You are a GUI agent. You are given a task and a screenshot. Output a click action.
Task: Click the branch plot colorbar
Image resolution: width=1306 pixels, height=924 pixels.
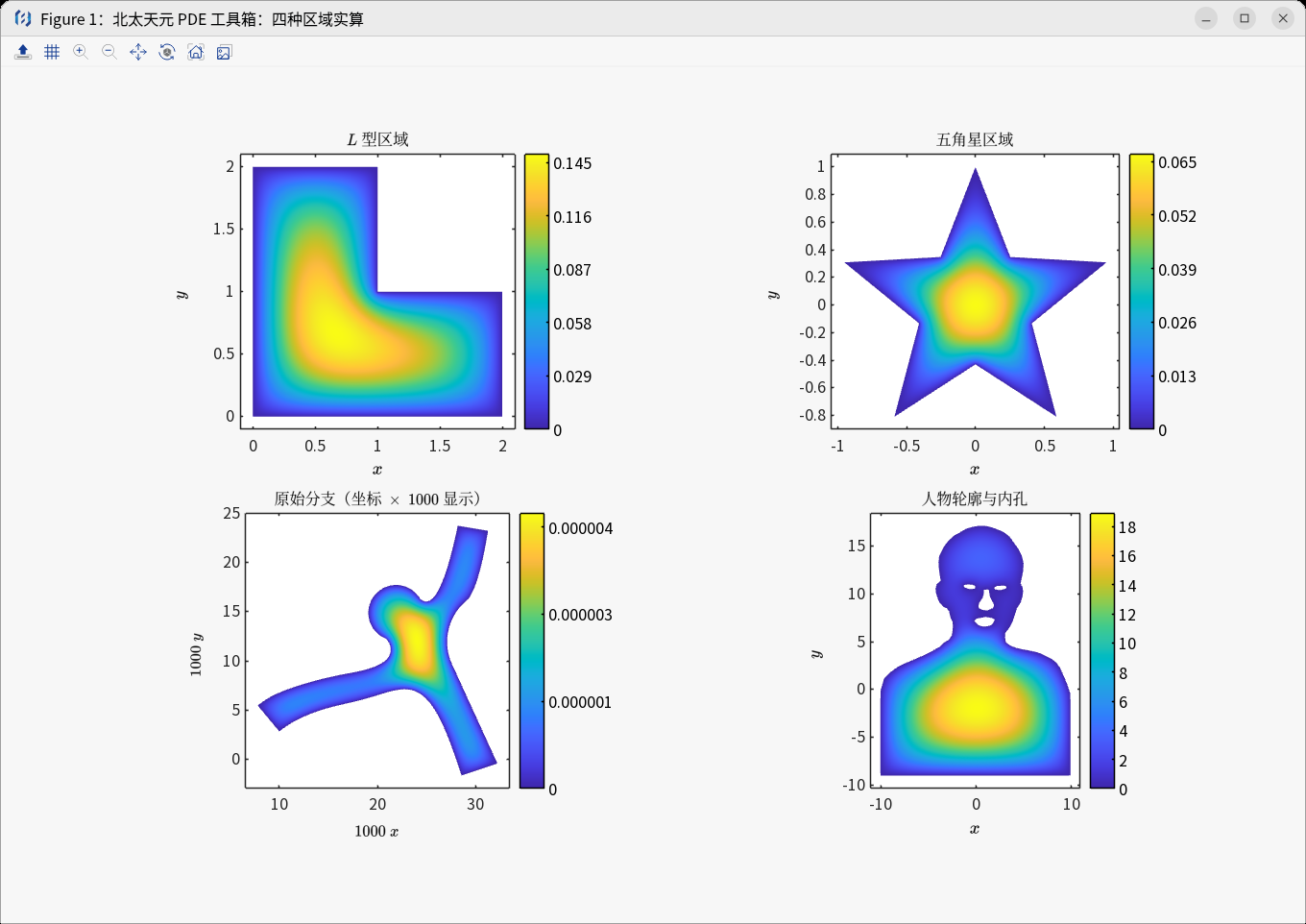[x=532, y=650]
